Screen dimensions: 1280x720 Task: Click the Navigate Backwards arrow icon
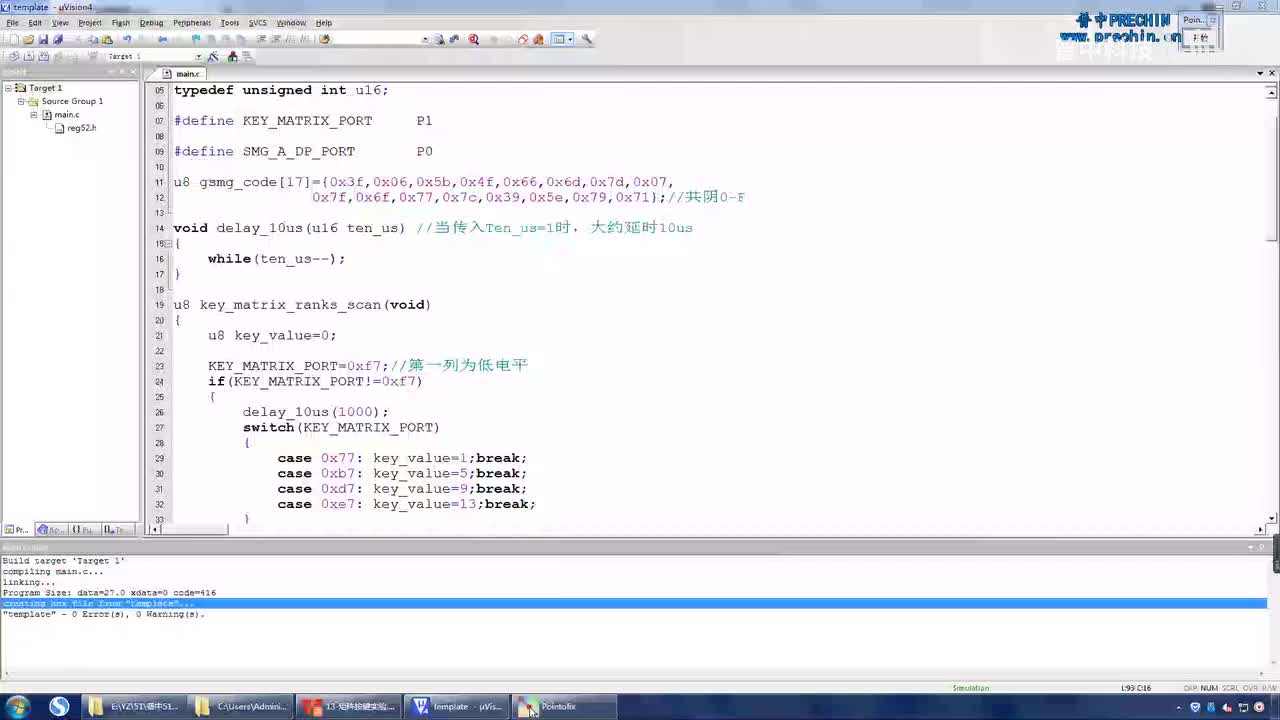coord(163,40)
